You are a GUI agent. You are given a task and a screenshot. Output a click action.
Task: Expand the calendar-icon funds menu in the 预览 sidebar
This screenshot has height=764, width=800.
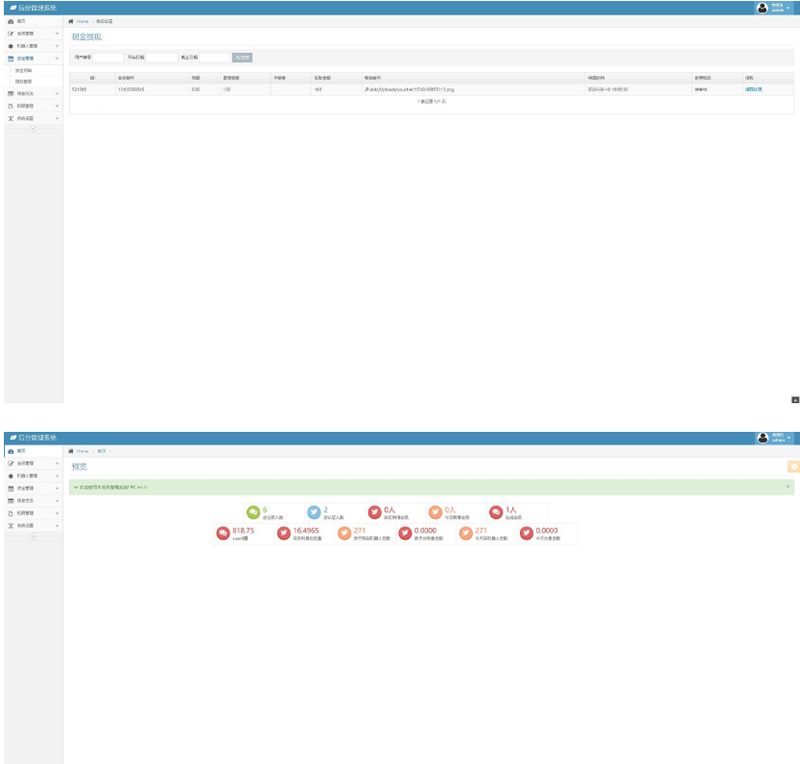coord(31,488)
